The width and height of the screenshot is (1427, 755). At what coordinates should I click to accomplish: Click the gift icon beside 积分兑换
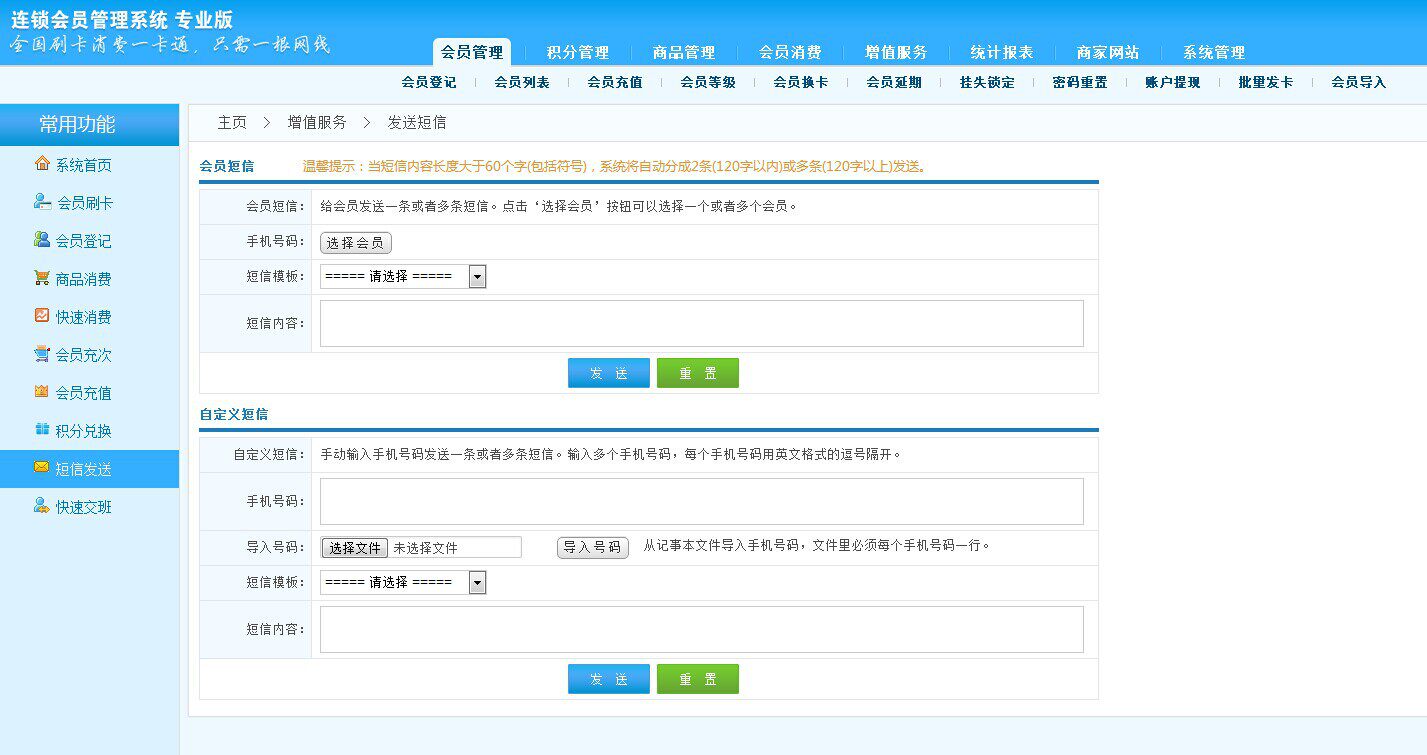click(42, 430)
